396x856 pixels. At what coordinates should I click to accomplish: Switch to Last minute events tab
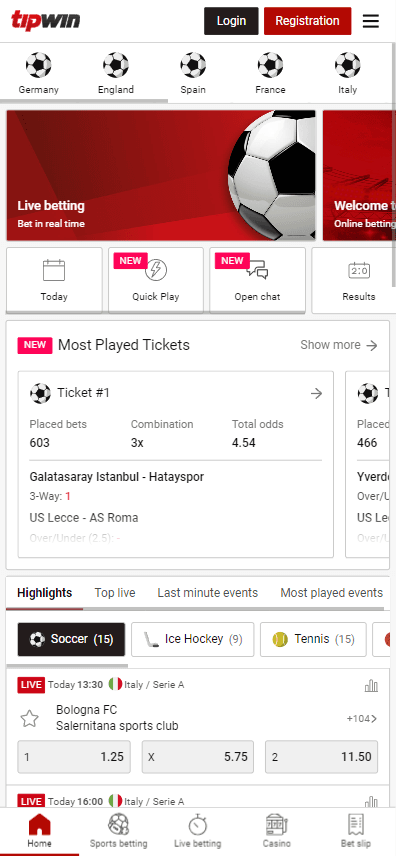[x=208, y=593]
